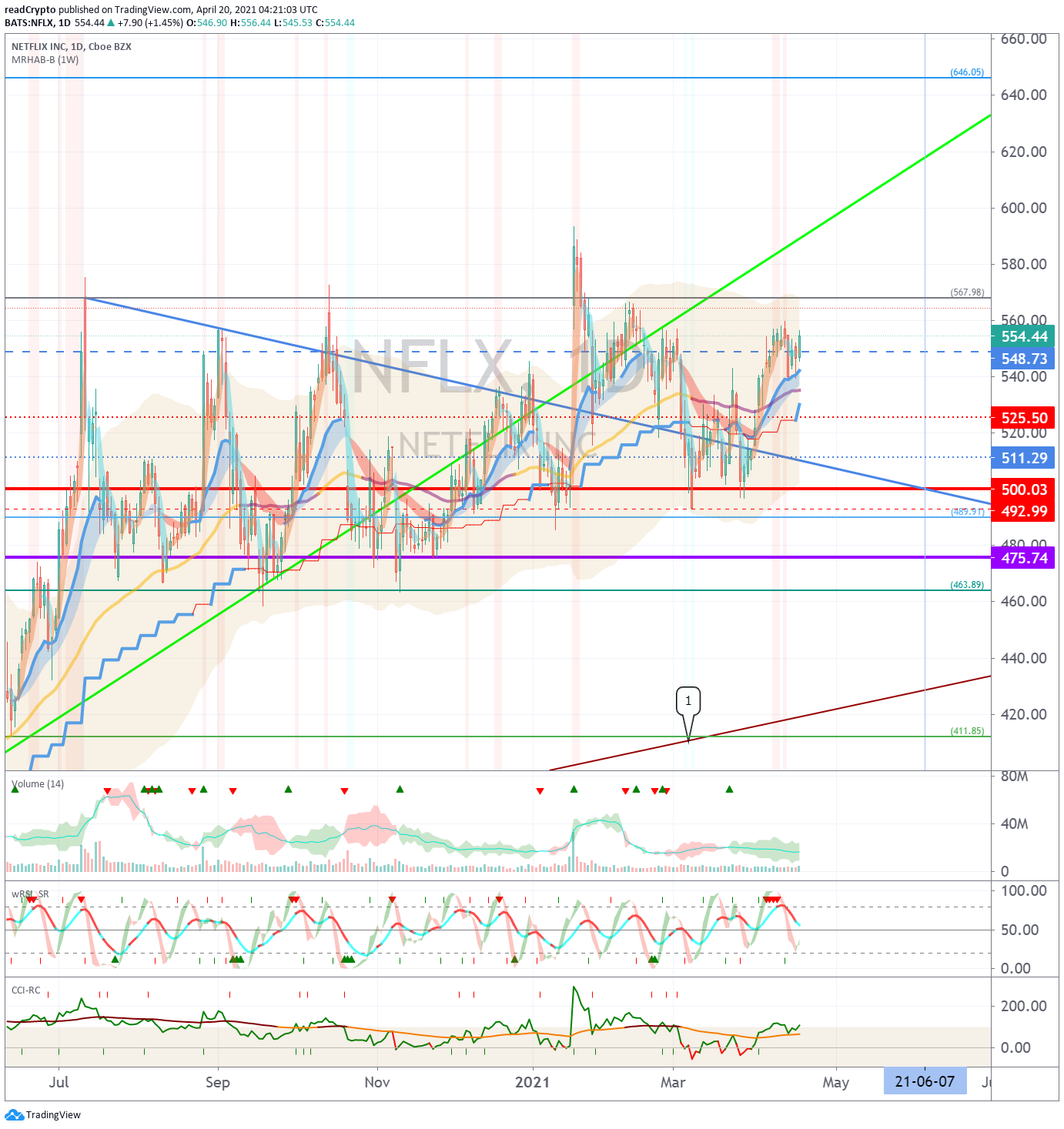Select the (646.05) horizontal line label
The width and height of the screenshot is (1064, 1129).
[967, 72]
